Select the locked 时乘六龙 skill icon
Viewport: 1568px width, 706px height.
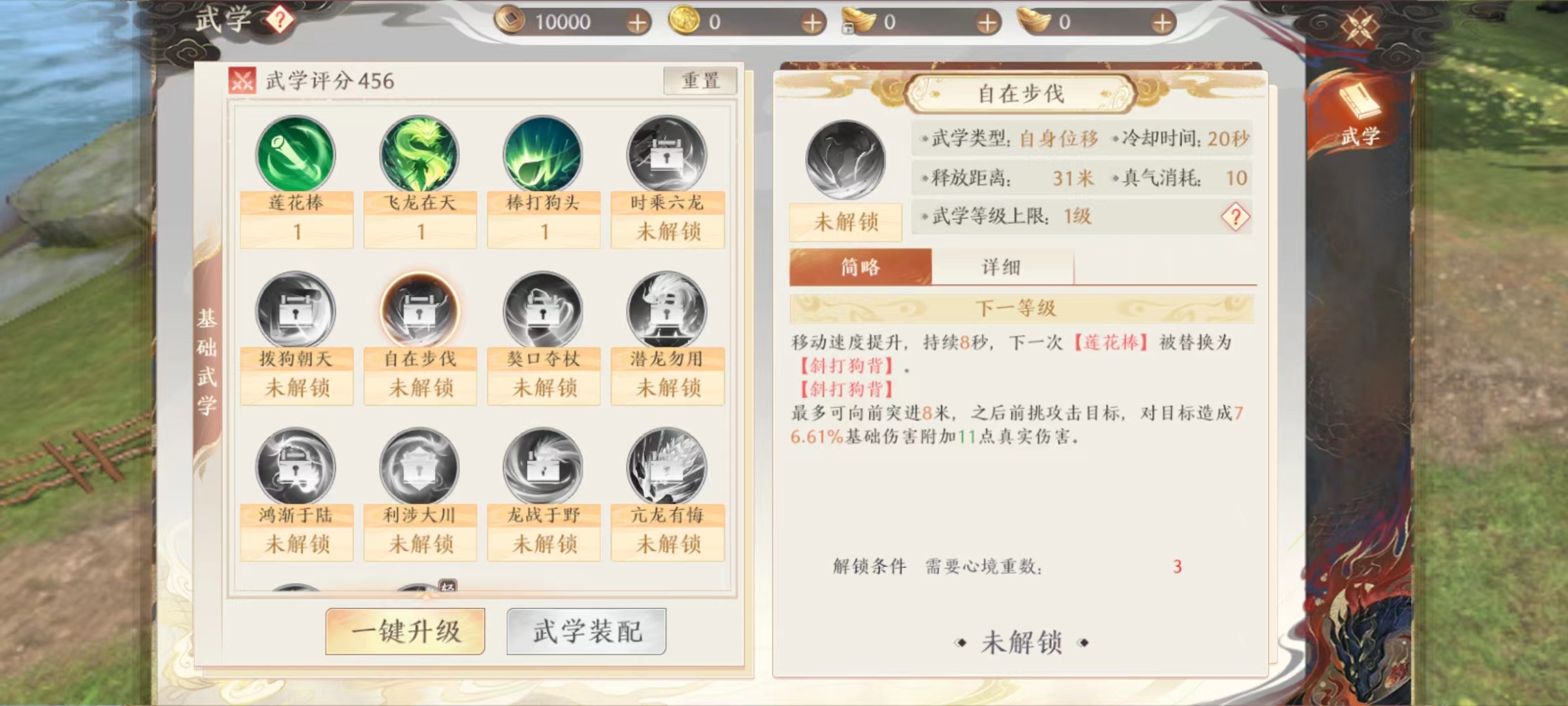tap(666, 154)
